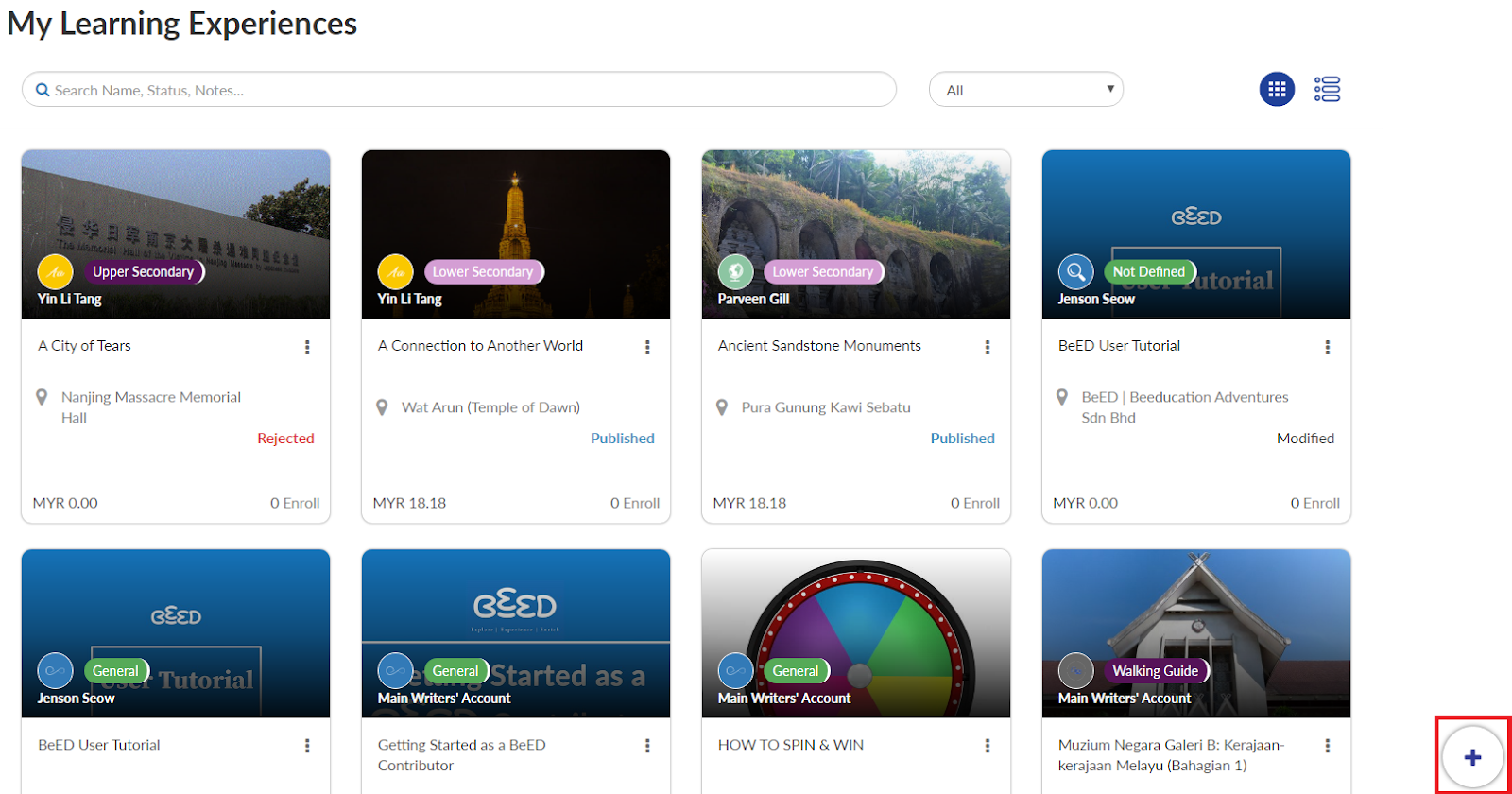This screenshot has width=1512, height=794.
Task: Open options menu for Getting Started as a BeED Contributor
Action: tap(647, 746)
